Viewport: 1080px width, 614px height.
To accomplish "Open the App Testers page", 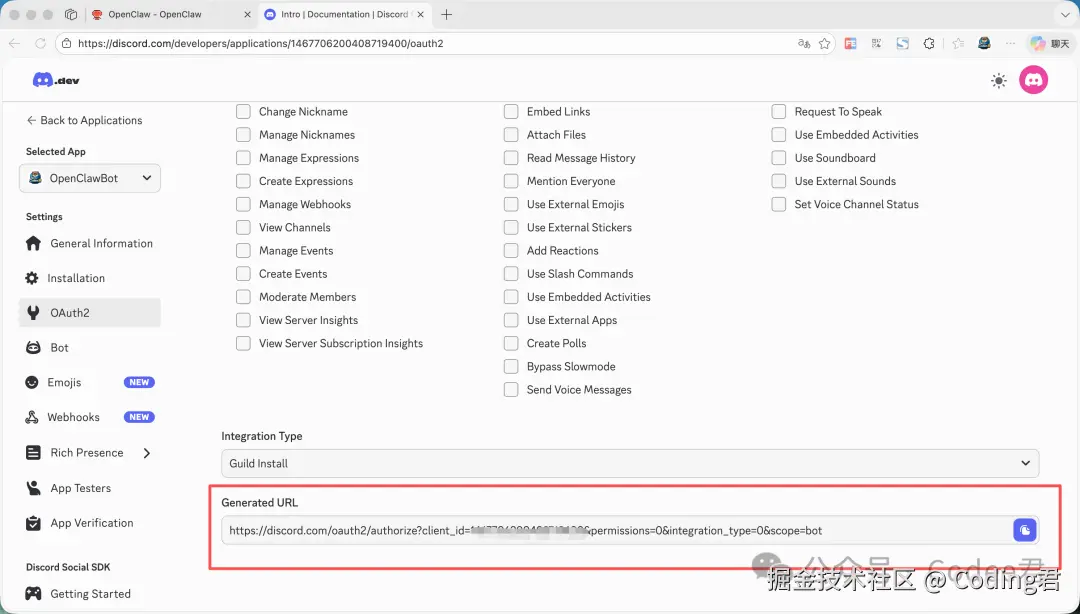I will (x=90, y=488).
